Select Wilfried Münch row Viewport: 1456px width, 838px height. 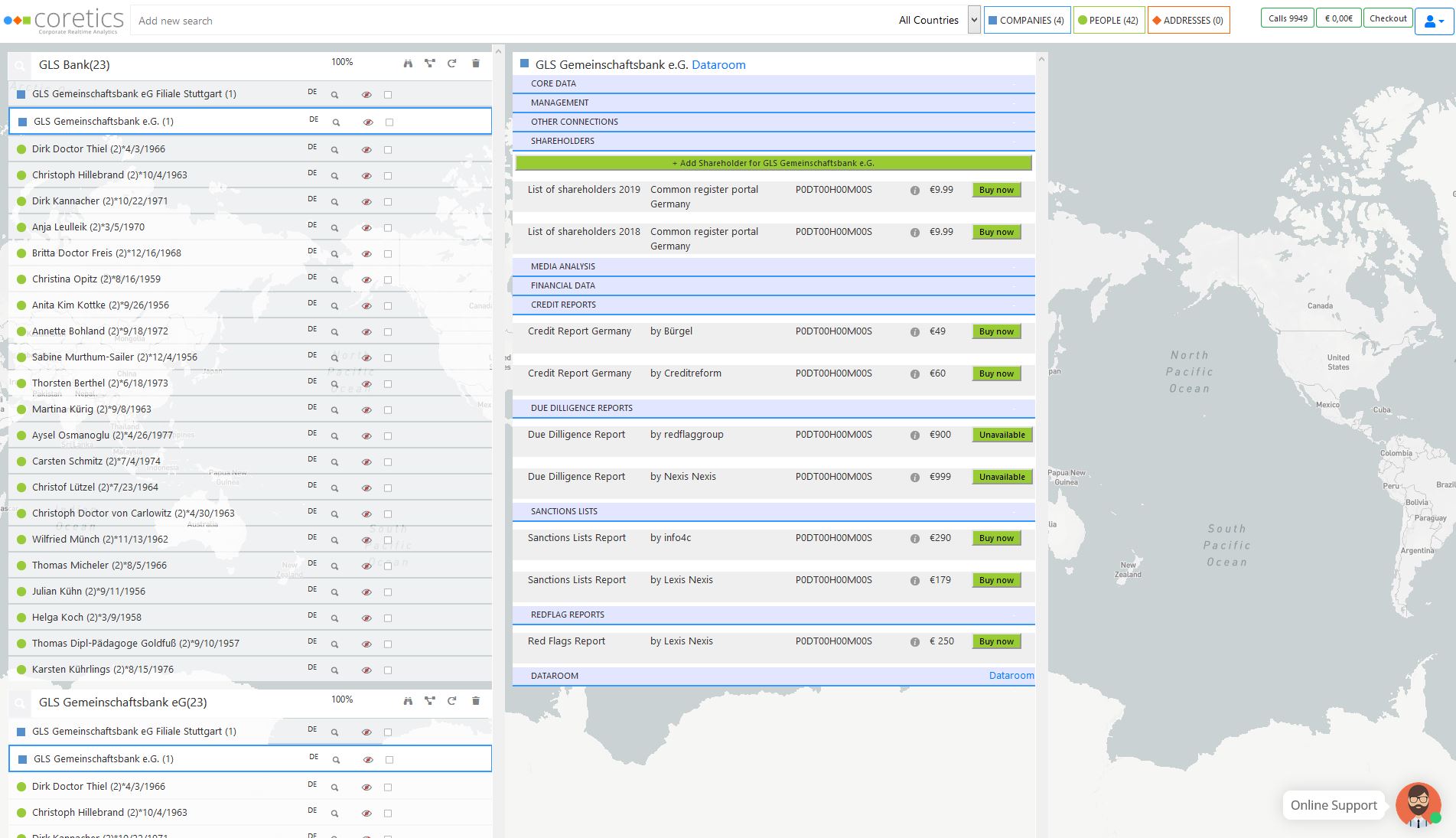pyautogui.click(x=249, y=540)
